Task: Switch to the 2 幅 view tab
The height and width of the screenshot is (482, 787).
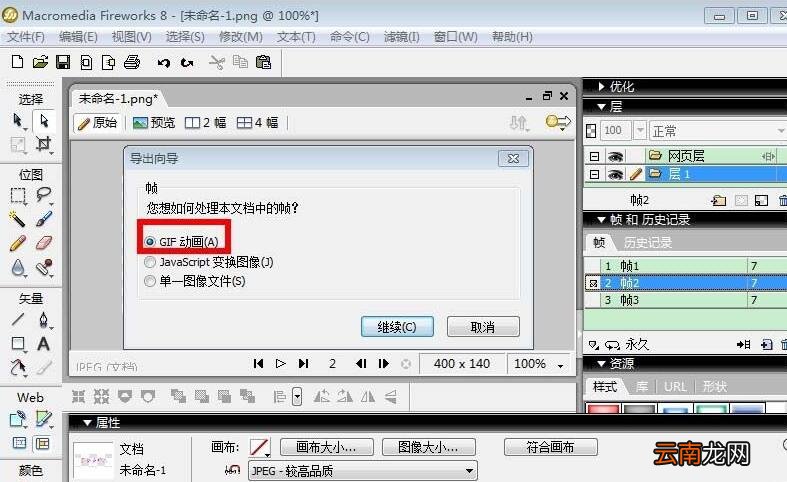Action: 205,123
